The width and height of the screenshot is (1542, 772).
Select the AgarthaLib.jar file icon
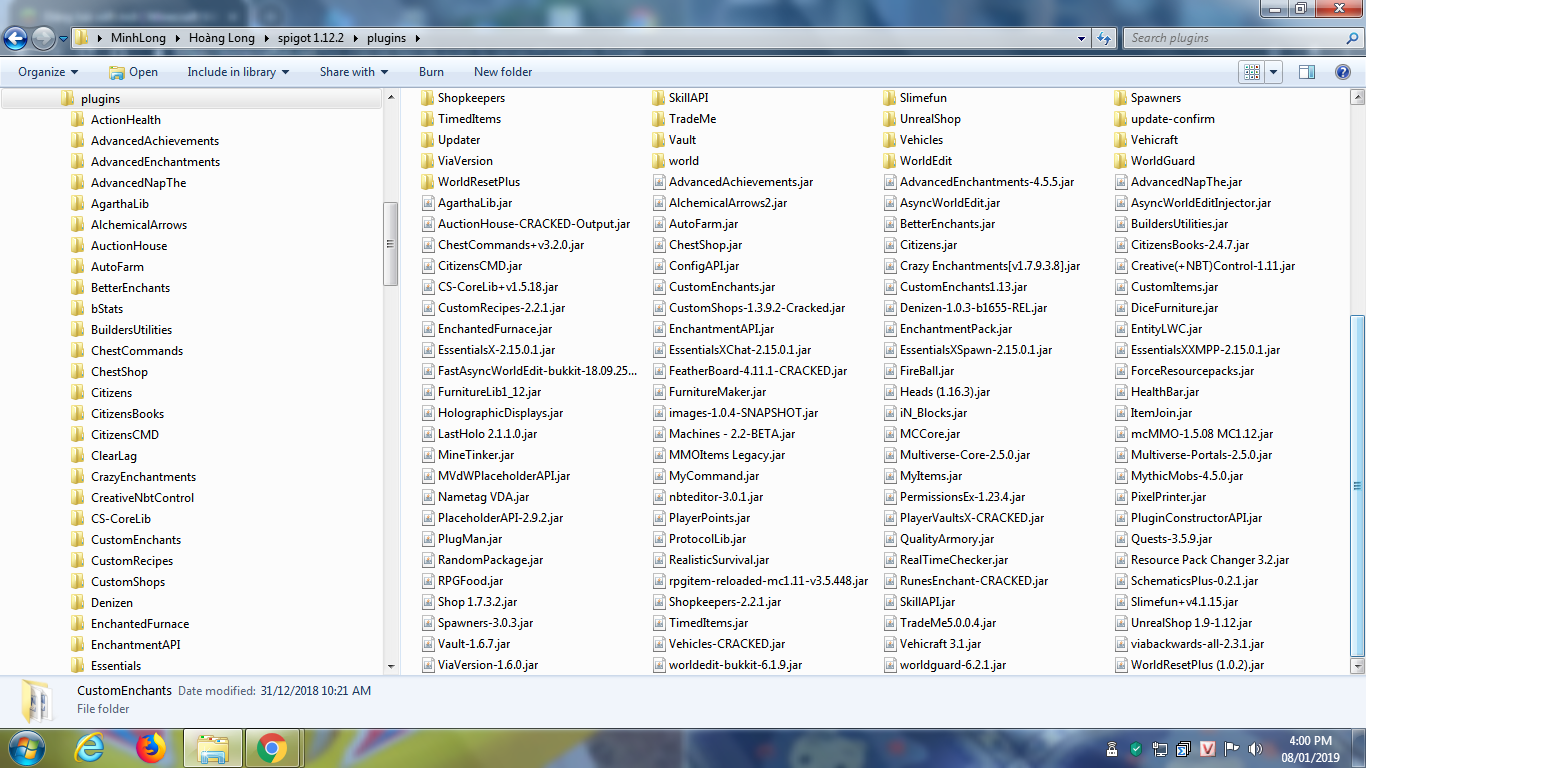click(428, 203)
